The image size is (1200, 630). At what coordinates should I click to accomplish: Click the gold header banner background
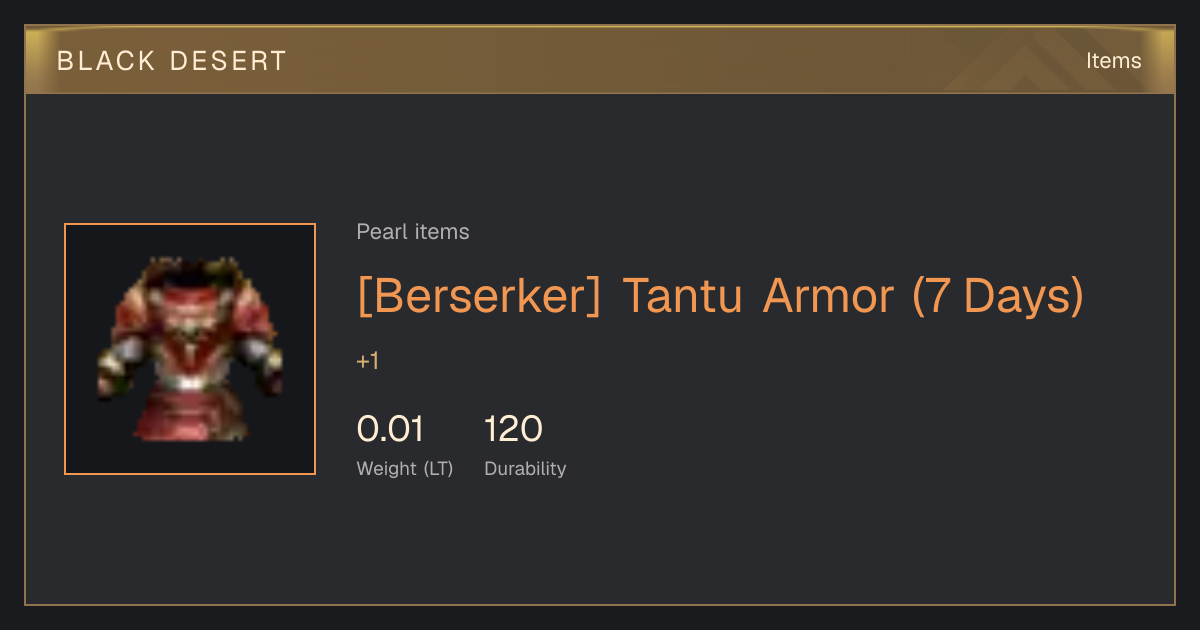tap(600, 60)
